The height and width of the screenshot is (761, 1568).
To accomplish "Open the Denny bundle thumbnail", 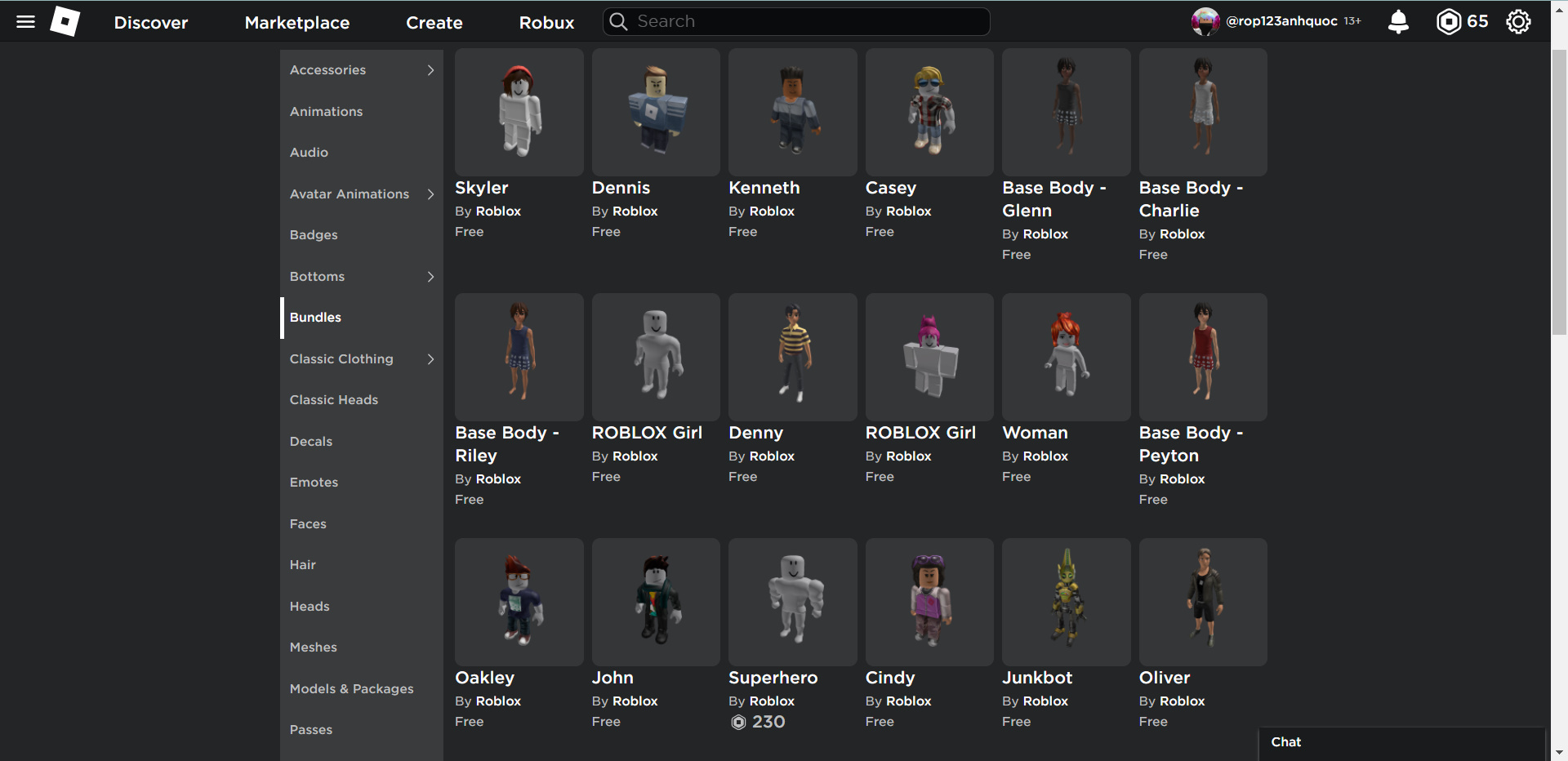I will [x=793, y=357].
